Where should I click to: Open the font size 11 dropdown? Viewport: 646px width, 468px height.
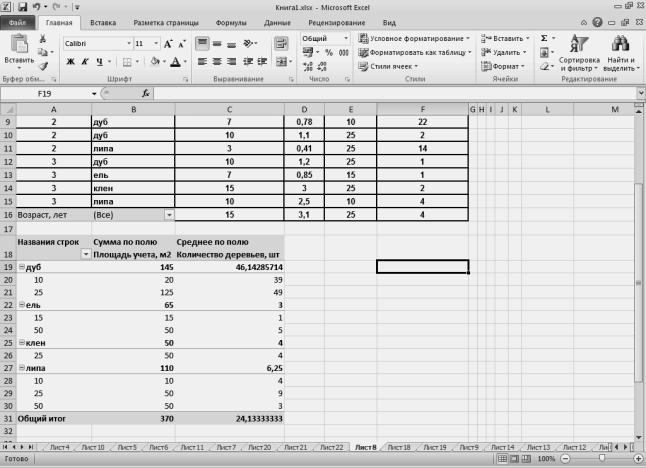[x=156, y=43]
